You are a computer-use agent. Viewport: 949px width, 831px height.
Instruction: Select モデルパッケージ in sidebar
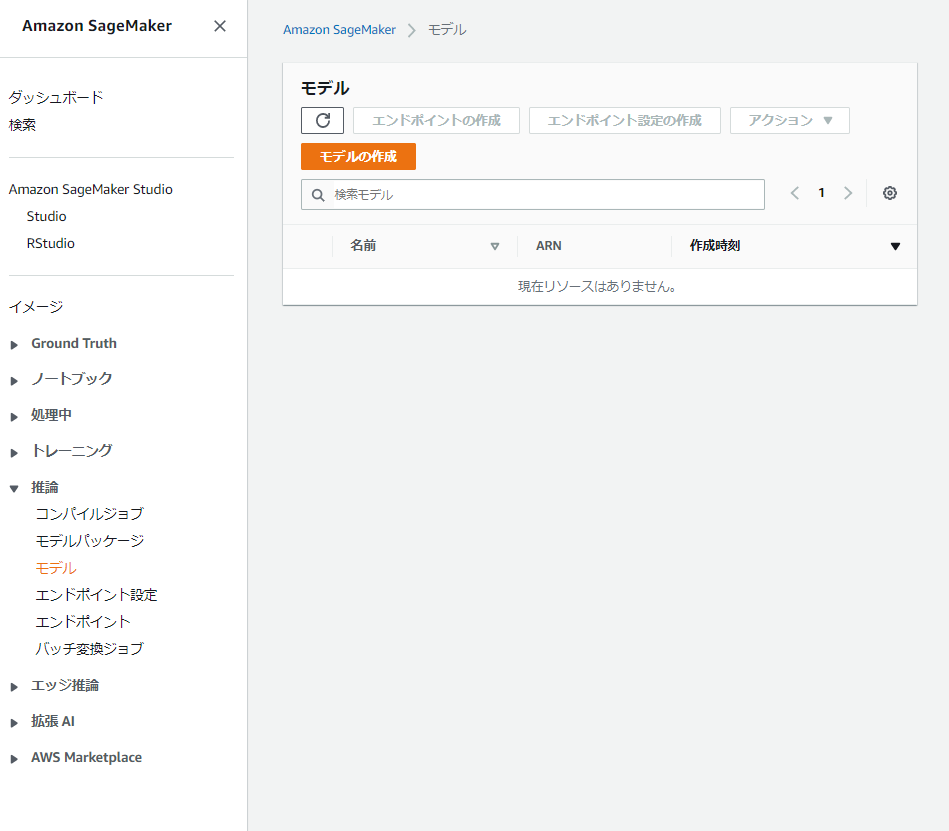(90, 541)
